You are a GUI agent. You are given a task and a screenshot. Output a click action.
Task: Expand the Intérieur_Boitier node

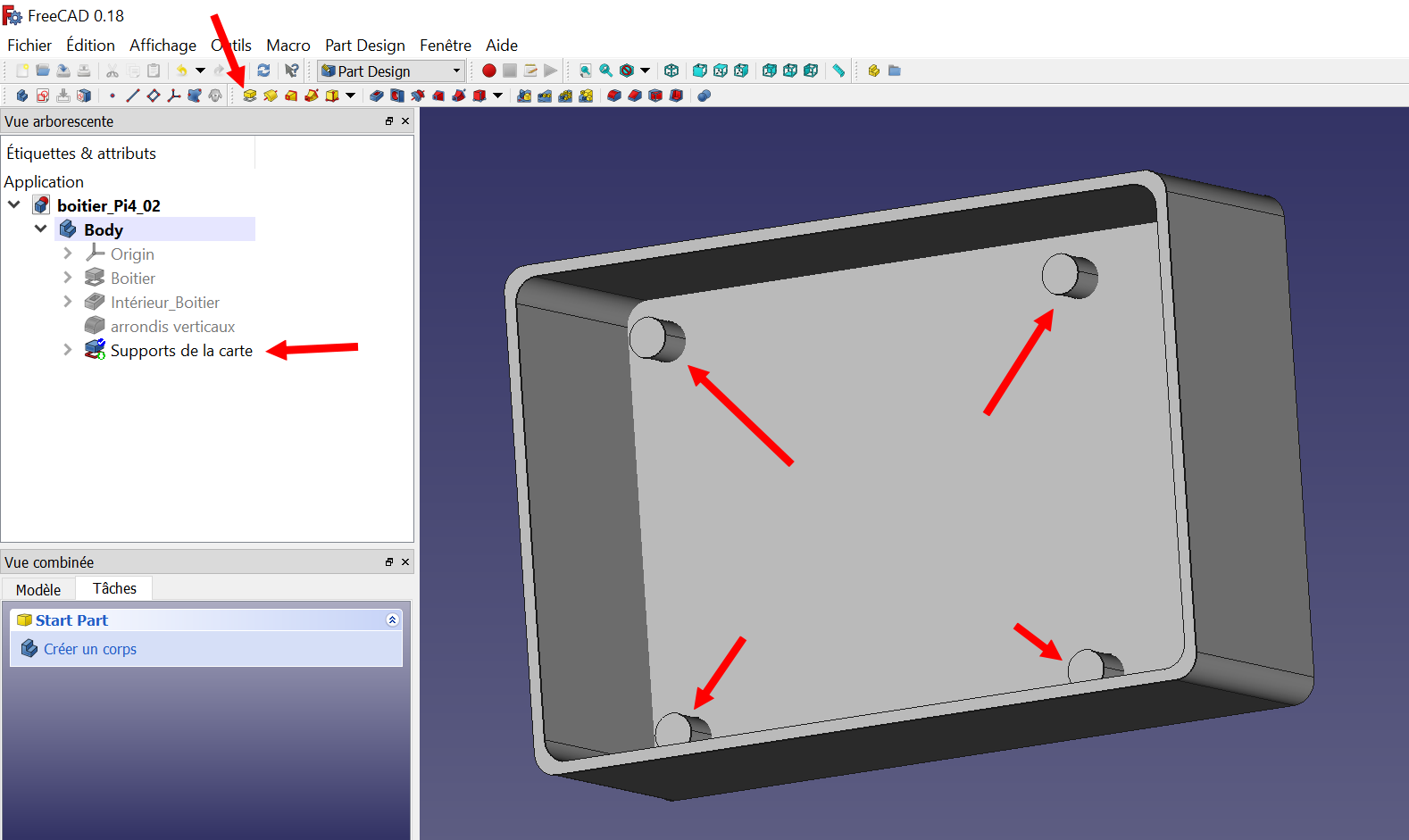tap(68, 302)
